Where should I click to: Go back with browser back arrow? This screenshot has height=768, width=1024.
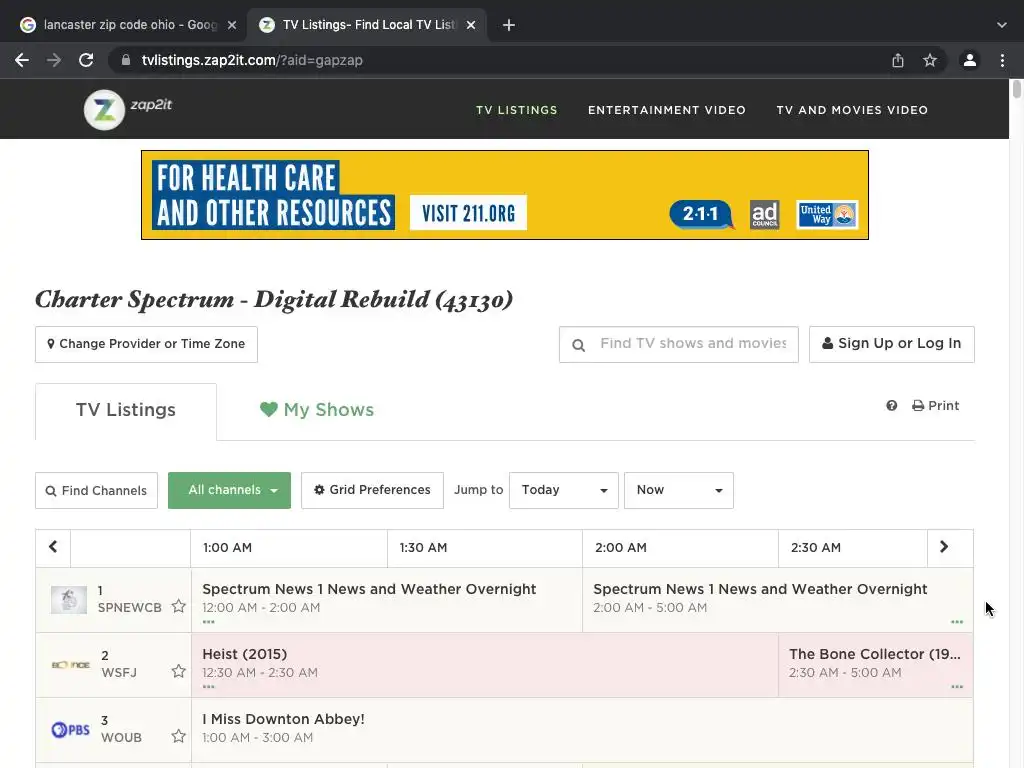[x=22, y=60]
